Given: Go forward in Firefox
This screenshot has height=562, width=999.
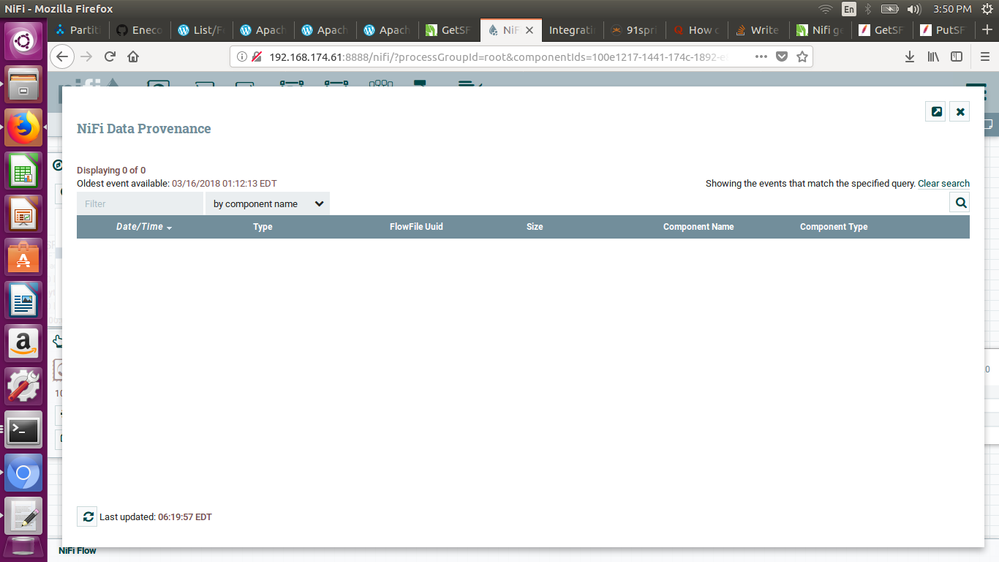Looking at the screenshot, I should pos(86,57).
